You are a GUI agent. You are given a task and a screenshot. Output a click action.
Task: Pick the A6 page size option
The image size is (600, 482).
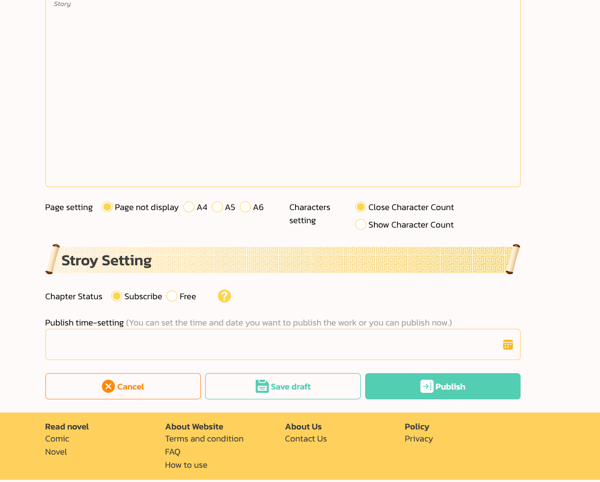click(x=245, y=207)
